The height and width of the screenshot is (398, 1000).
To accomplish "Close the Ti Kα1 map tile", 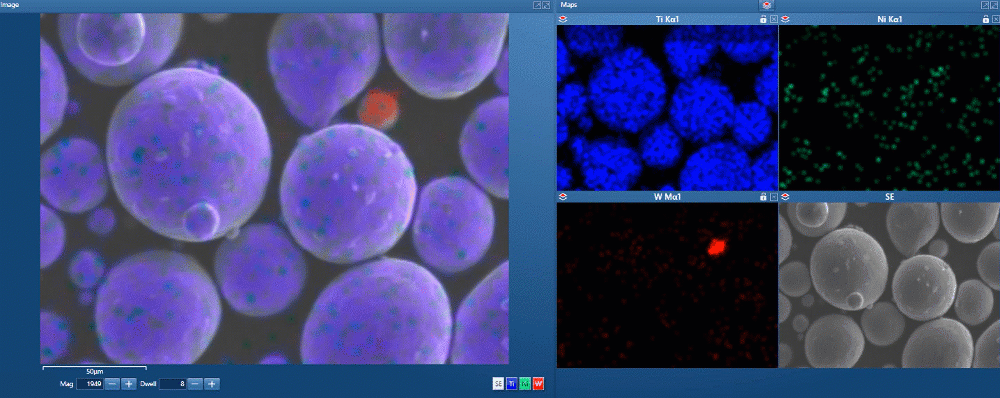I will click(x=774, y=19).
